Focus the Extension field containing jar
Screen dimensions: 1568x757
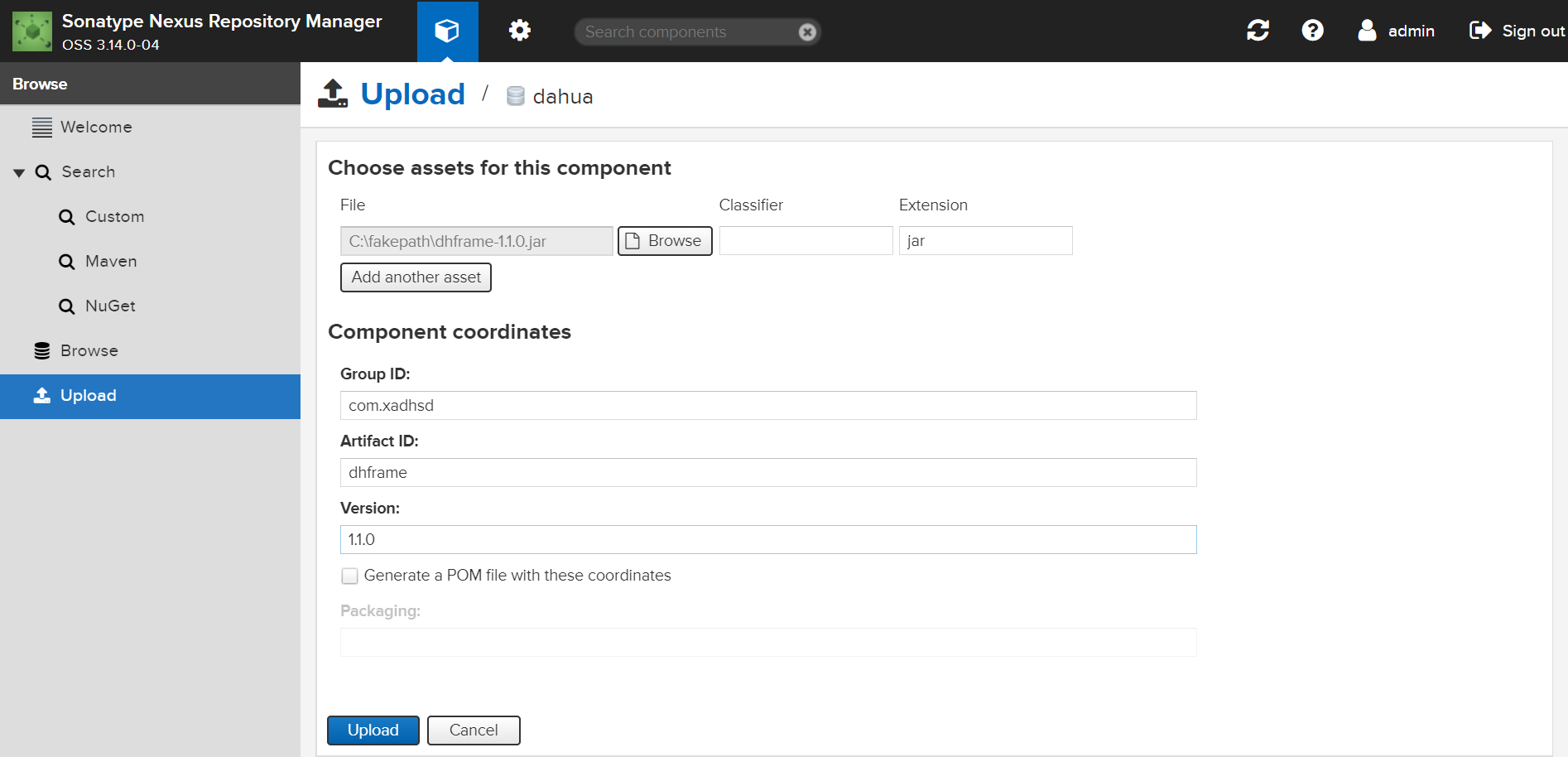coord(986,241)
